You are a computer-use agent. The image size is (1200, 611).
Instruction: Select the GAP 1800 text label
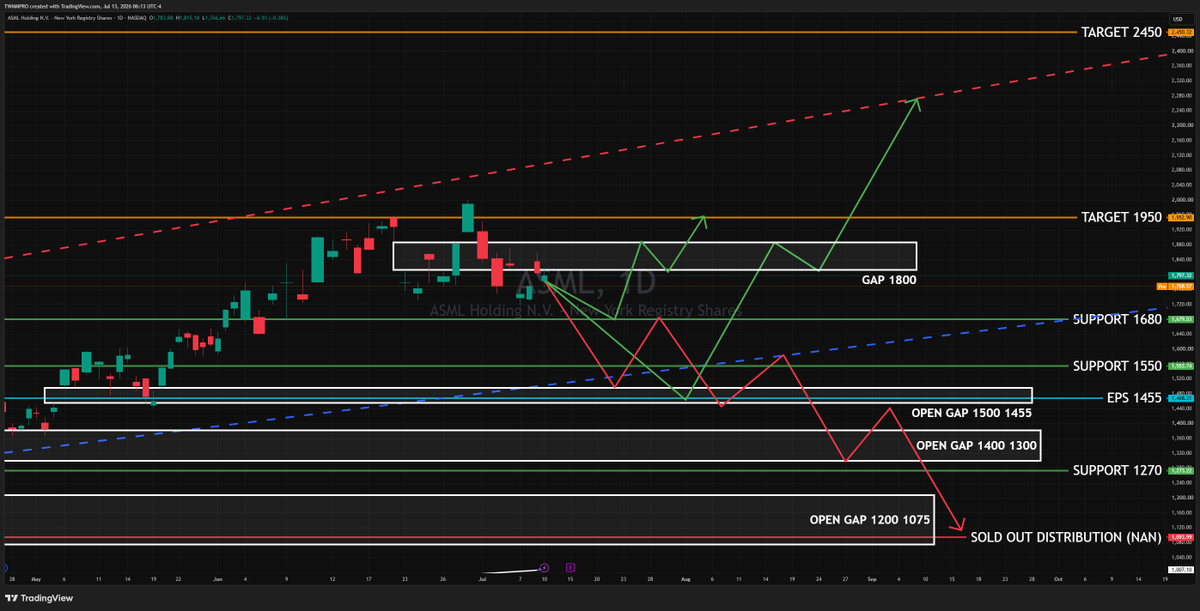point(889,281)
